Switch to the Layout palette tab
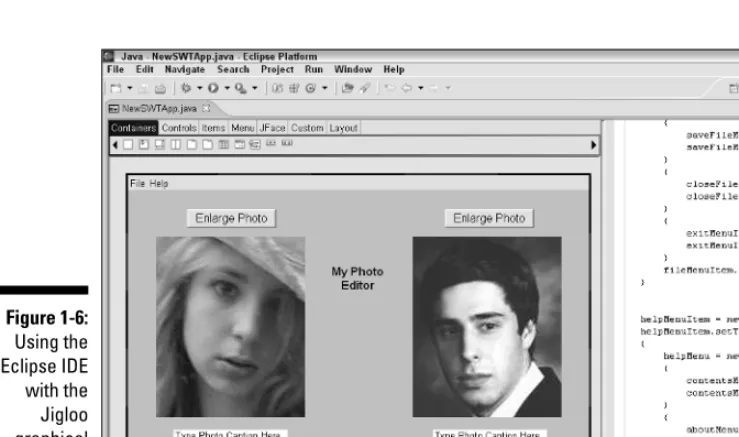This screenshot has width=739, height=437. pos(344,128)
